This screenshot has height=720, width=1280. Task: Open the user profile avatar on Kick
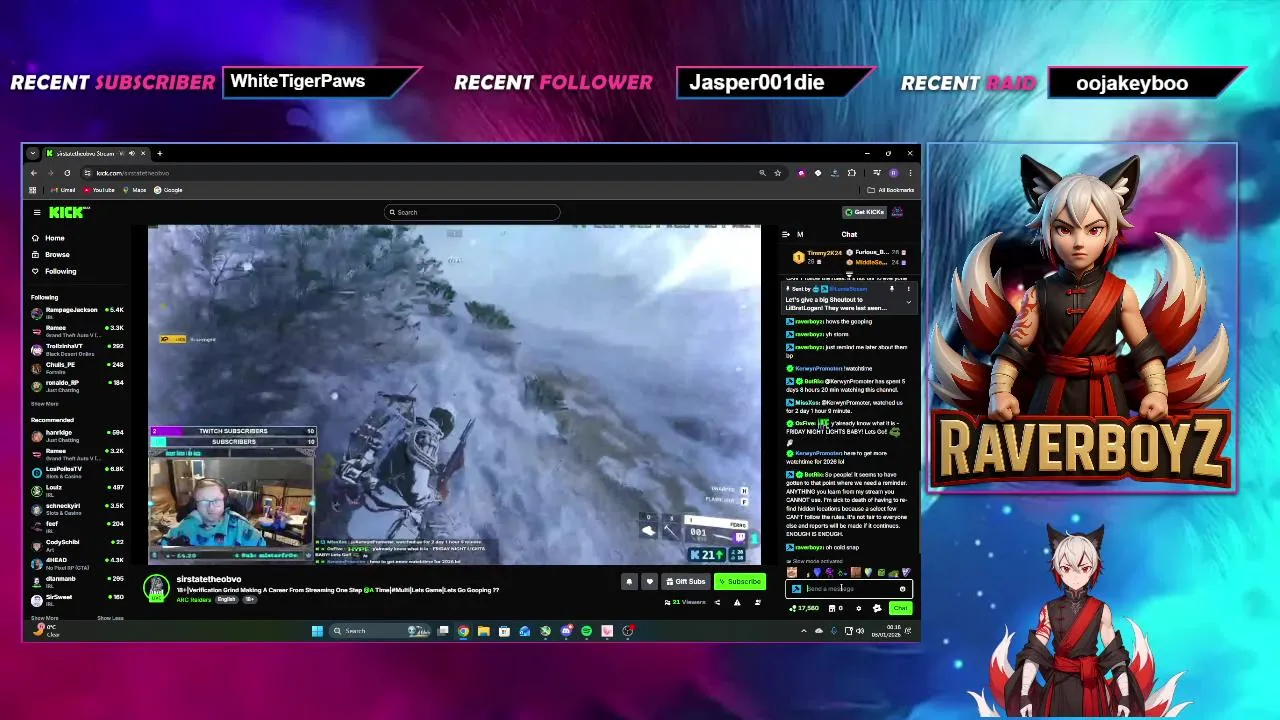click(898, 212)
